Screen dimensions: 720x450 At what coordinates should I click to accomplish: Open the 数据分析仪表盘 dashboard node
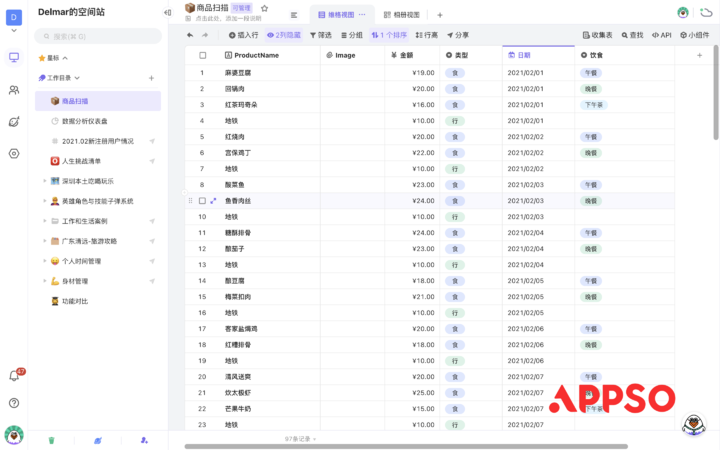(x=84, y=121)
